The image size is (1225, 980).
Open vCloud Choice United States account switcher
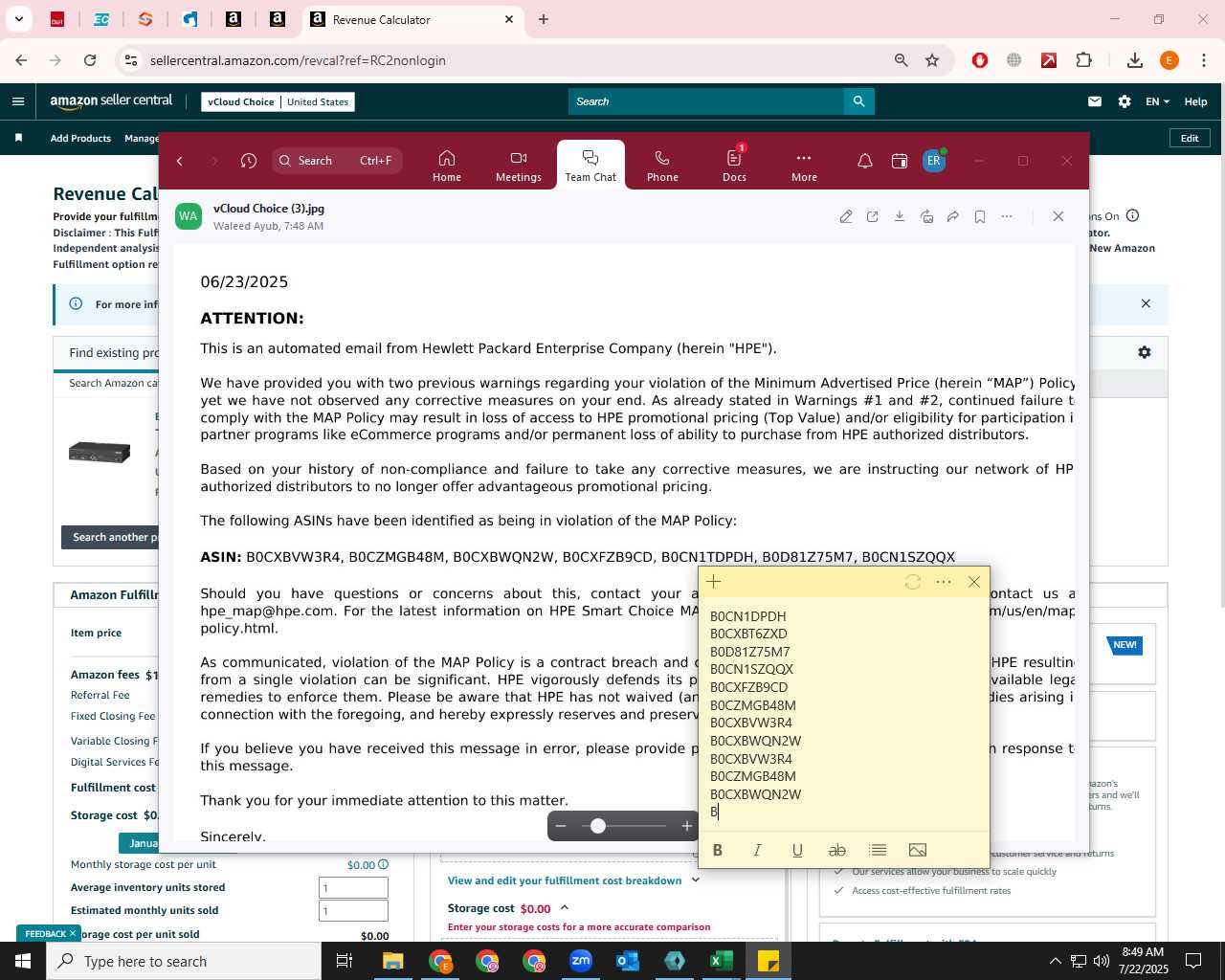click(x=278, y=101)
